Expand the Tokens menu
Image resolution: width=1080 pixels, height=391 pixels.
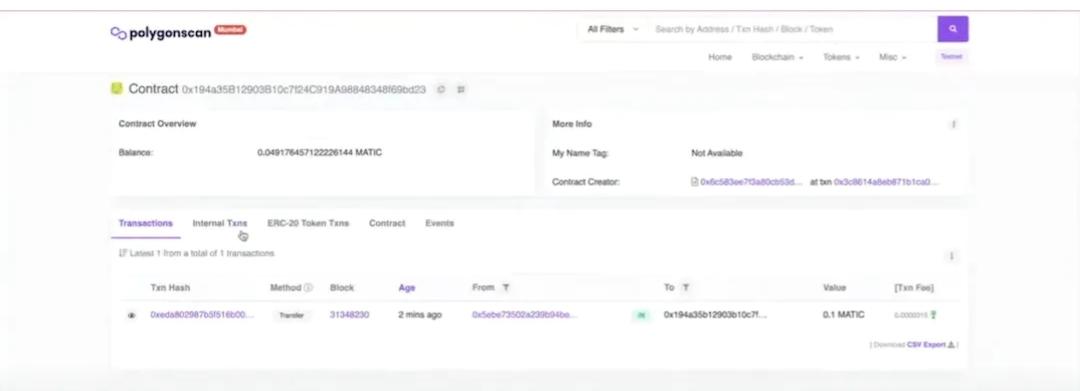pyautogui.click(x=841, y=57)
